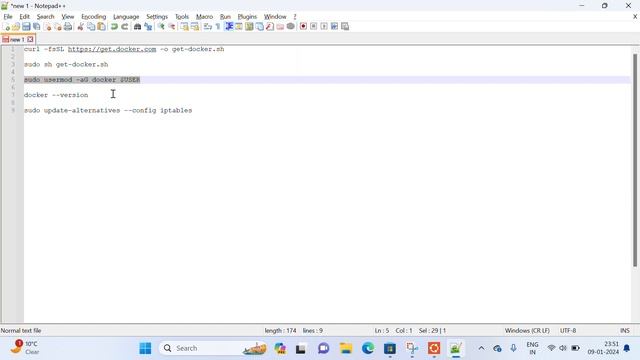Create a new document with New icon
This screenshot has width=640, height=360.
(x=6, y=27)
